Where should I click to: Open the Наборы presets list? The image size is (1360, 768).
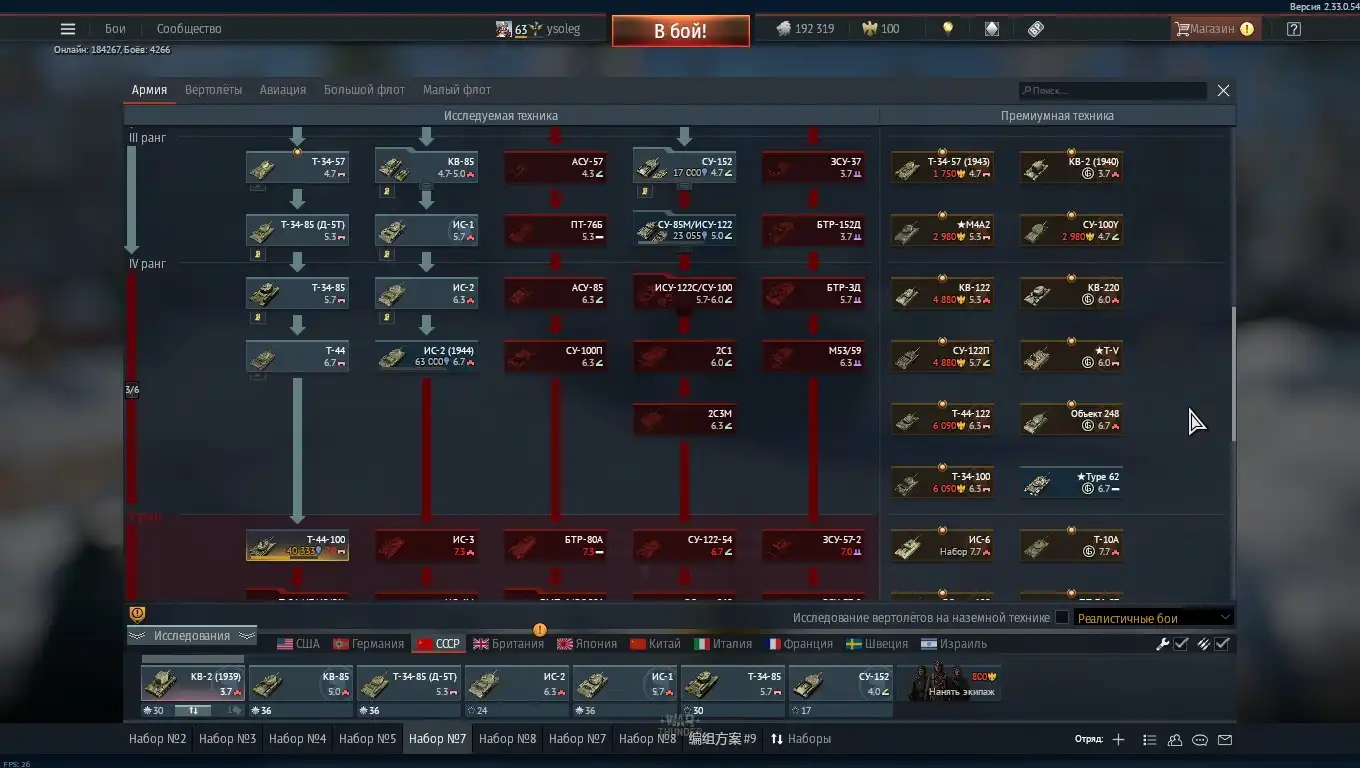tap(800, 739)
